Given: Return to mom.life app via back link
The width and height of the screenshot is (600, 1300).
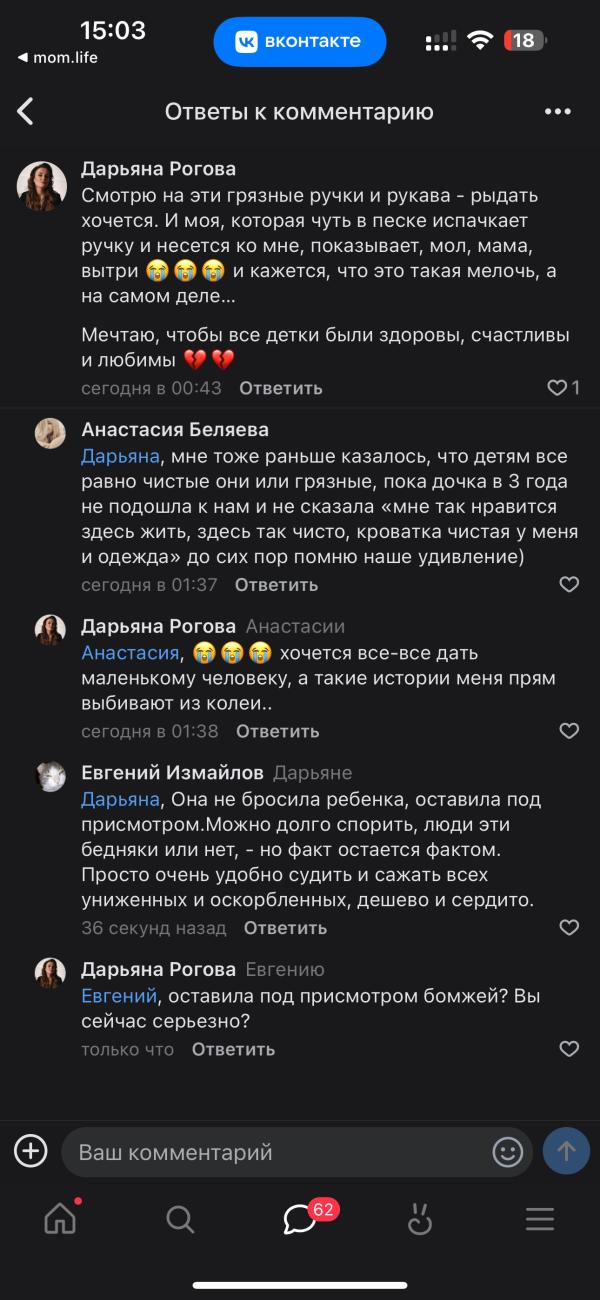Looking at the screenshot, I should (57, 57).
